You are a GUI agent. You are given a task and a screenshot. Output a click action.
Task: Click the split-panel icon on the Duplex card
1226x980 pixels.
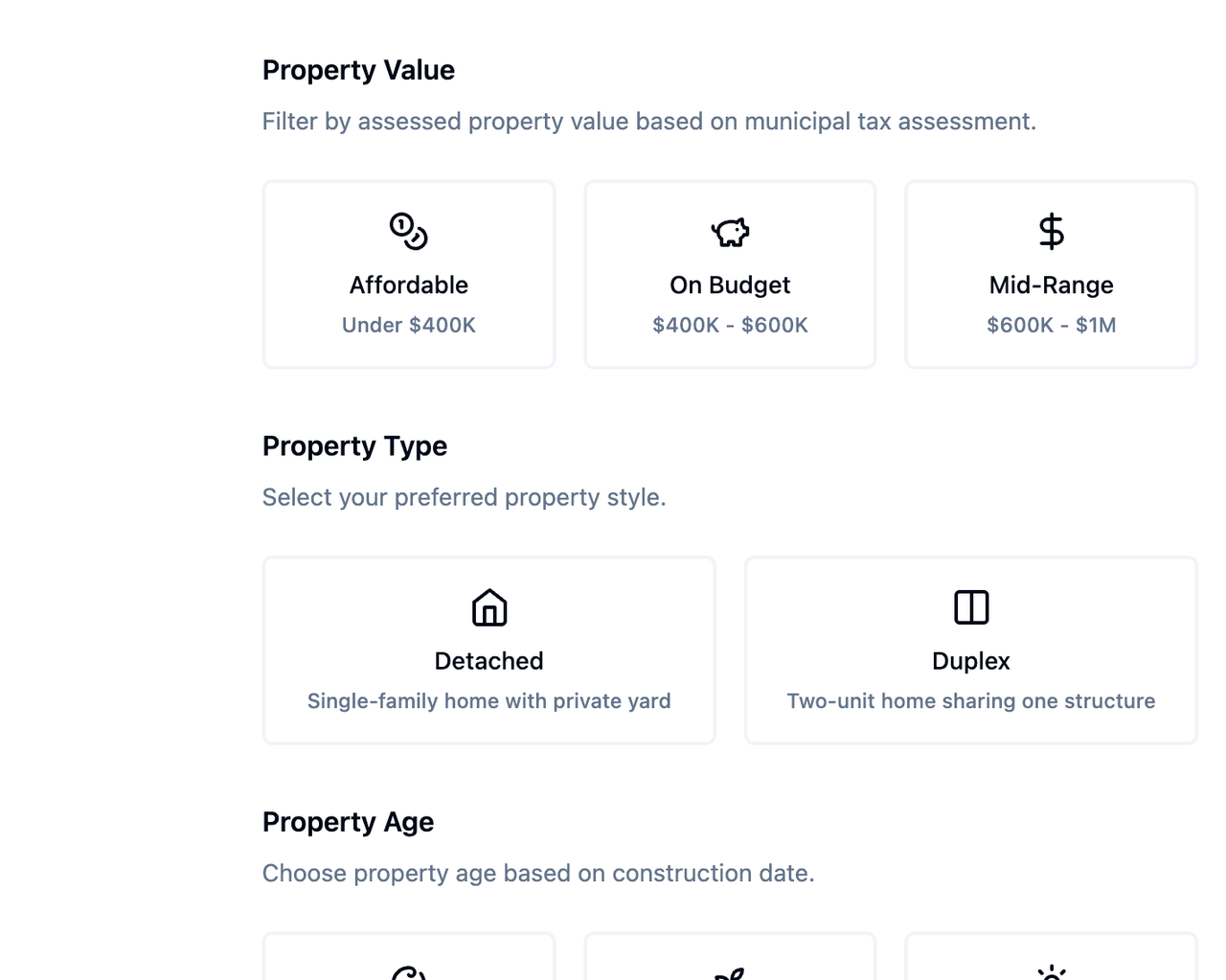[970, 606]
